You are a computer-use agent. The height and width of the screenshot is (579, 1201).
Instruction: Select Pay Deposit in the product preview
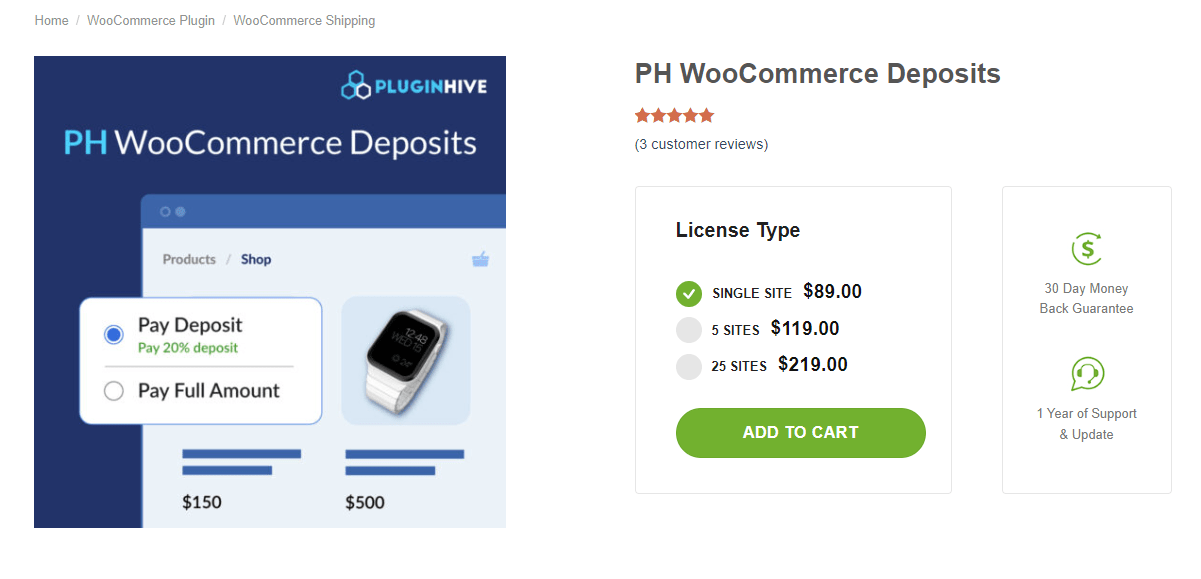[x=113, y=334]
